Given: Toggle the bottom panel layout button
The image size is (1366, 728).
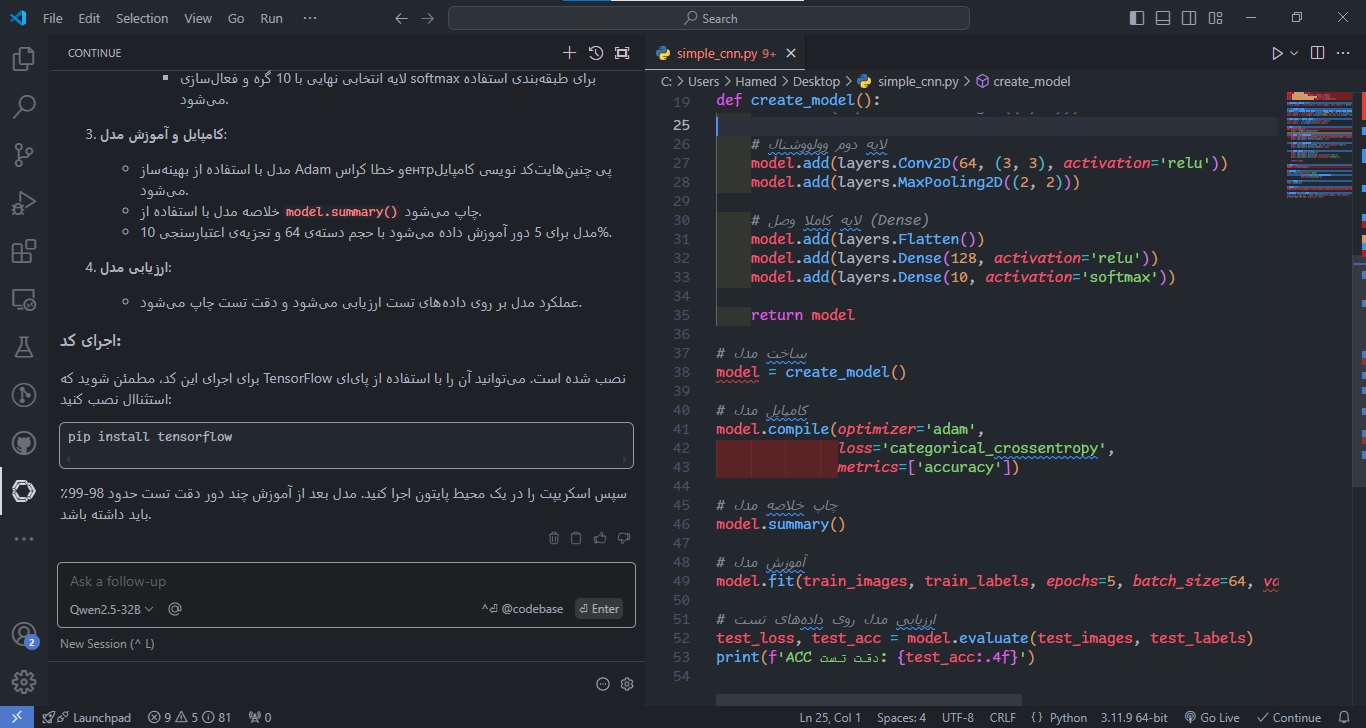Looking at the screenshot, I should 1162,18.
